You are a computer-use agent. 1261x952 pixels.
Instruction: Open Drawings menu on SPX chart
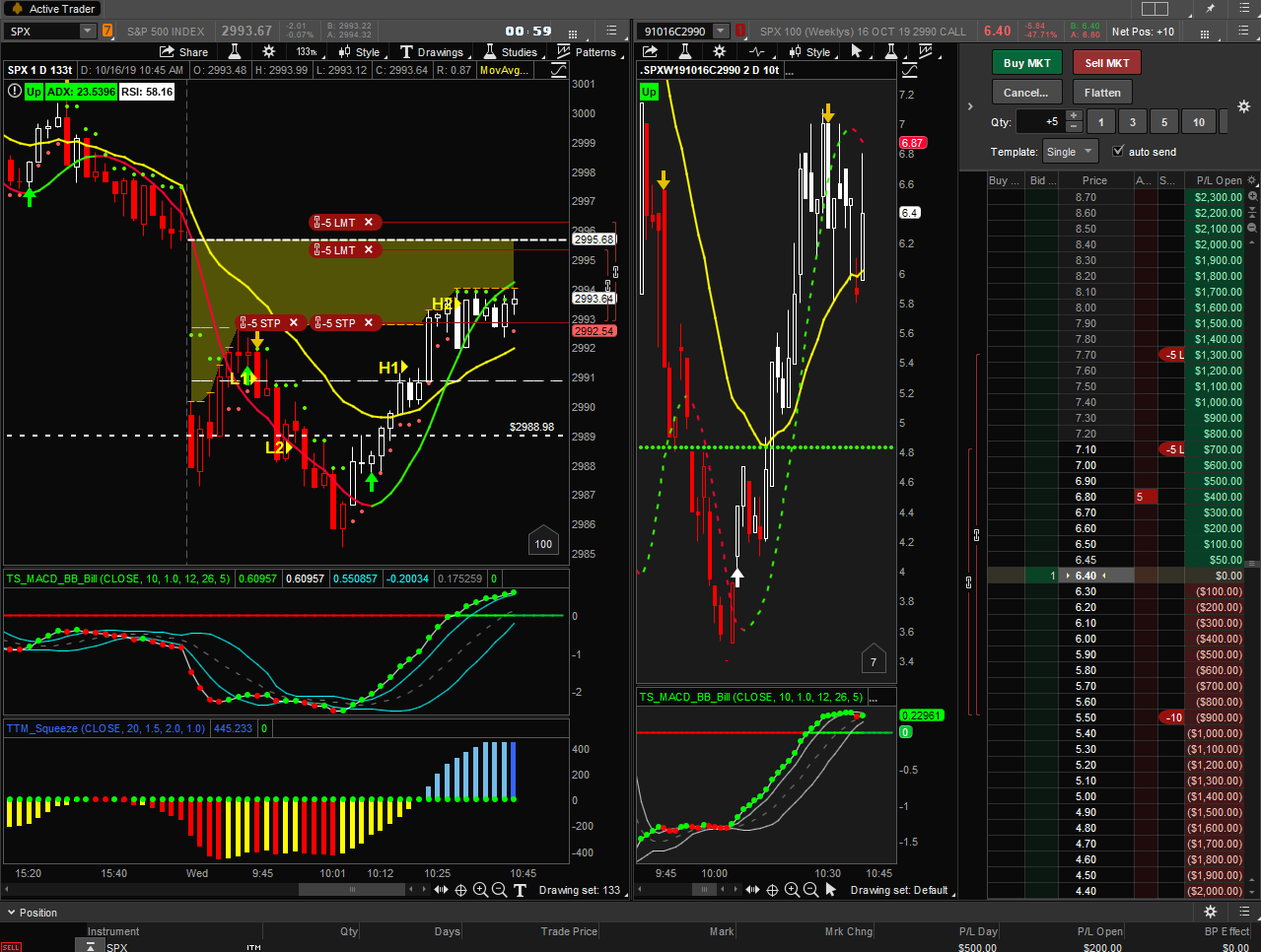pyautogui.click(x=432, y=52)
